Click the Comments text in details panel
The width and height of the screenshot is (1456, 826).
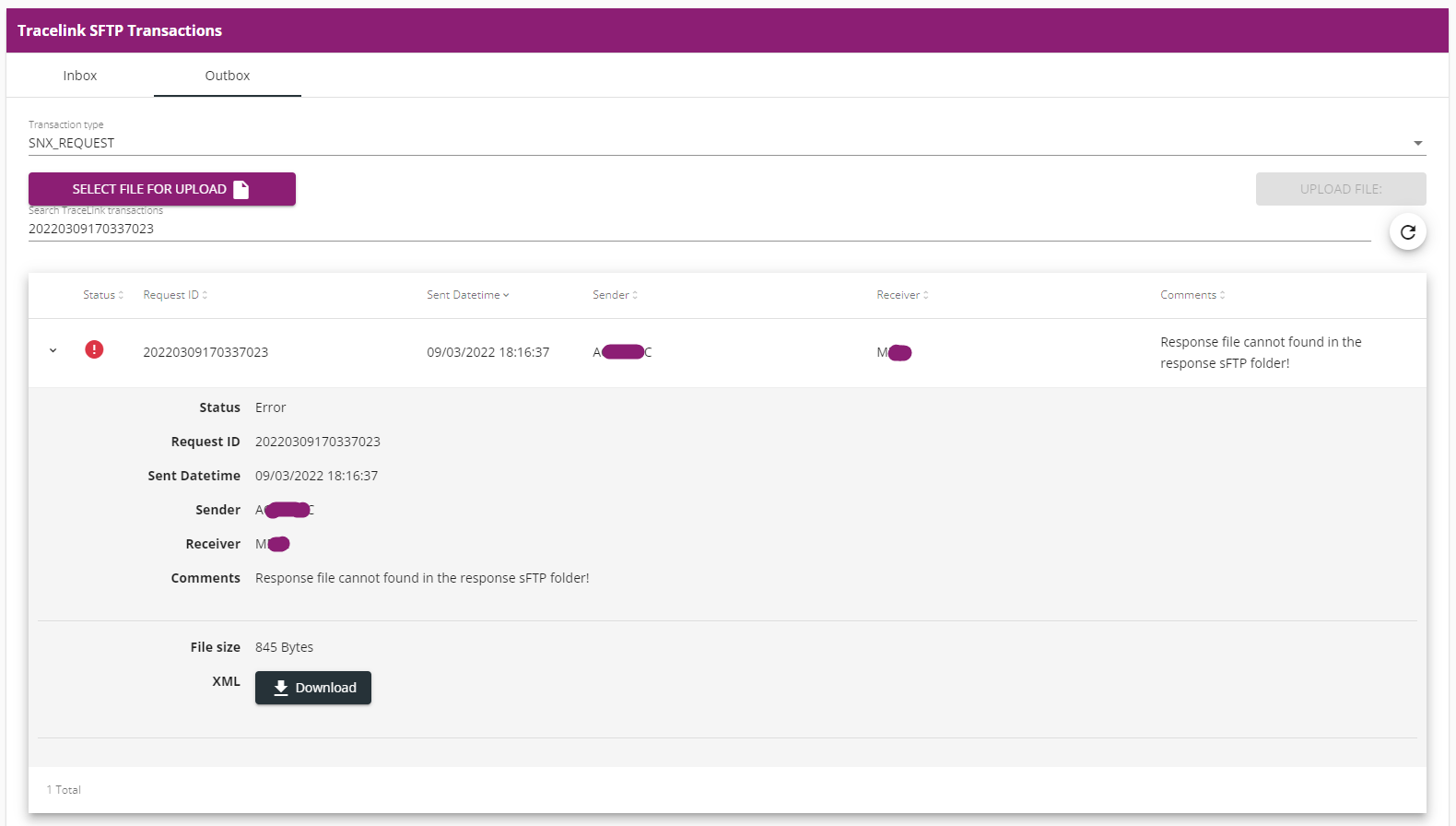[x=422, y=578]
